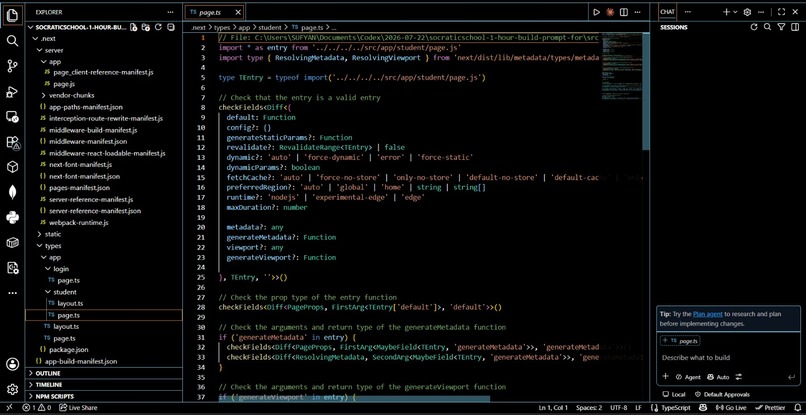Select the CHAT panel tab
Screen dimensions: 806x415
pos(667,12)
